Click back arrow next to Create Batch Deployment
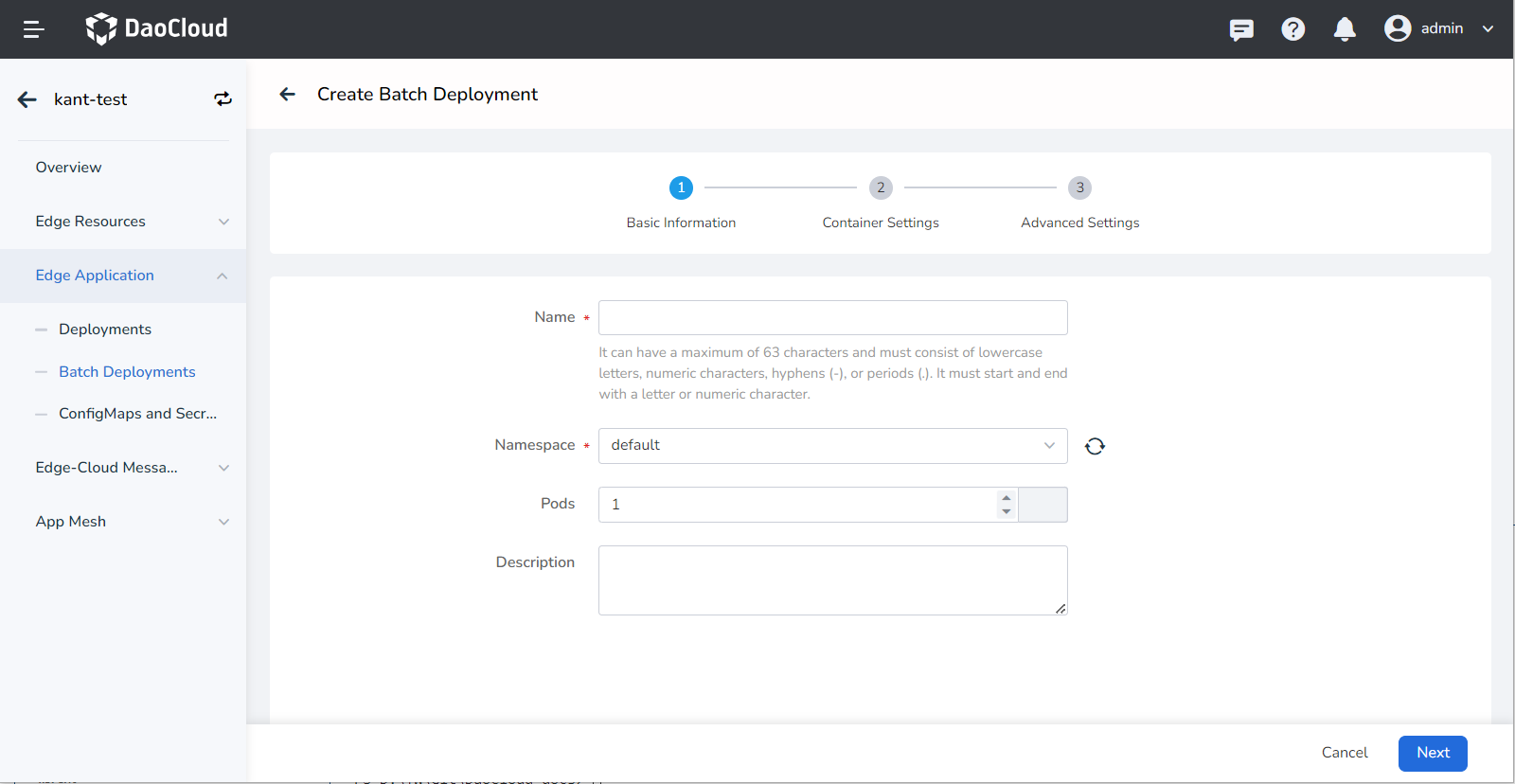The image size is (1515, 784). pyautogui.click(x=288, y=94)
